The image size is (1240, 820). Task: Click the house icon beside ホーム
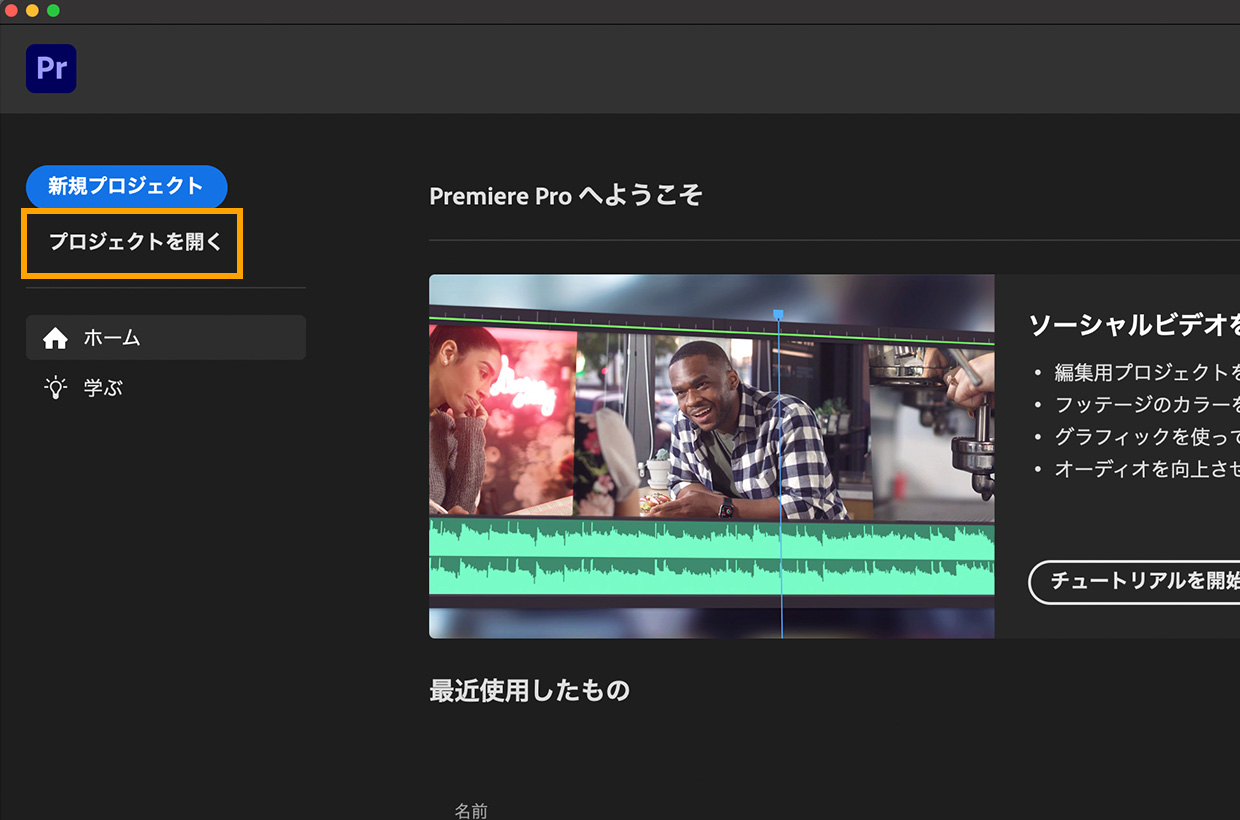click(x=56, y=338)
